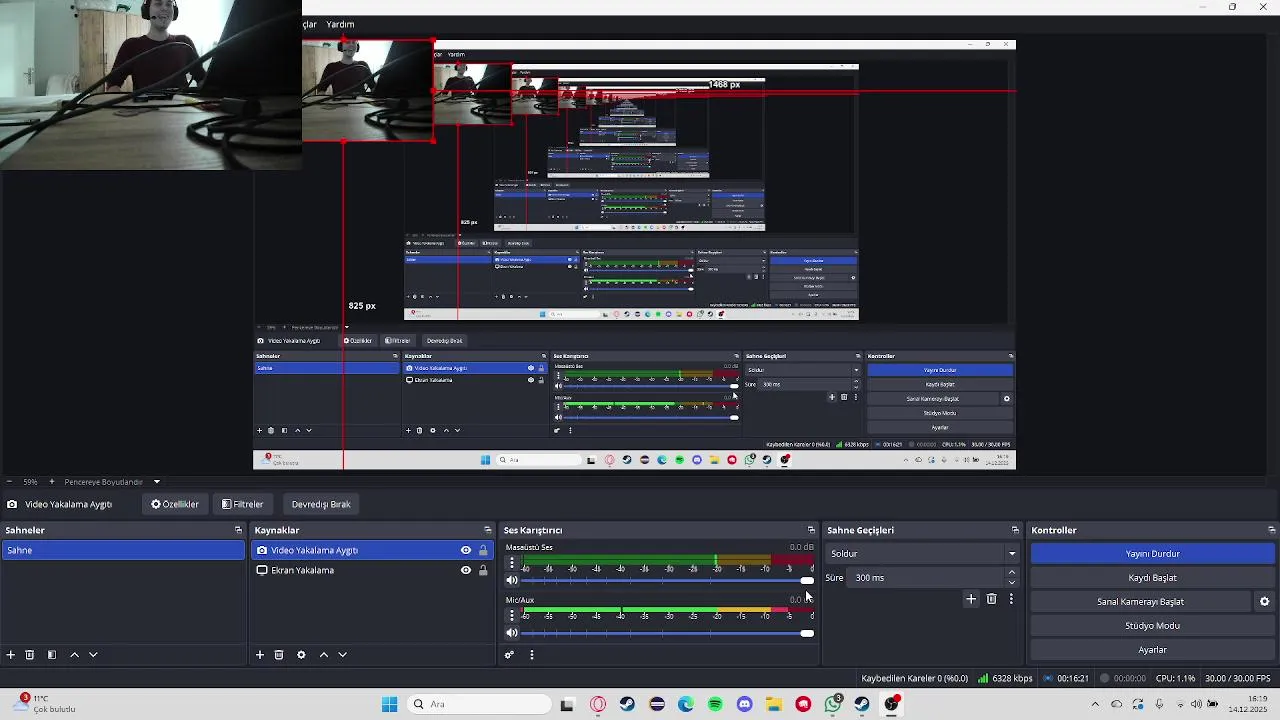This screenshot has width=1280, height=720.
Task: Undock the Kontroller panel
Action: (x=1271, y=530)
